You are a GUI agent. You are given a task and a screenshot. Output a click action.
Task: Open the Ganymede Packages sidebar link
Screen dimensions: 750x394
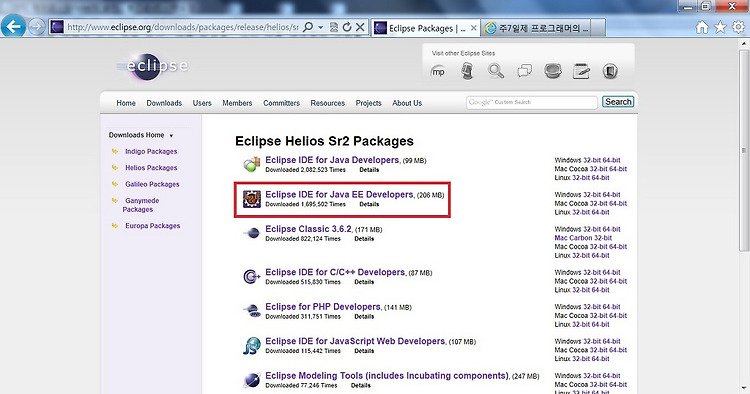[x=140, y=205]
